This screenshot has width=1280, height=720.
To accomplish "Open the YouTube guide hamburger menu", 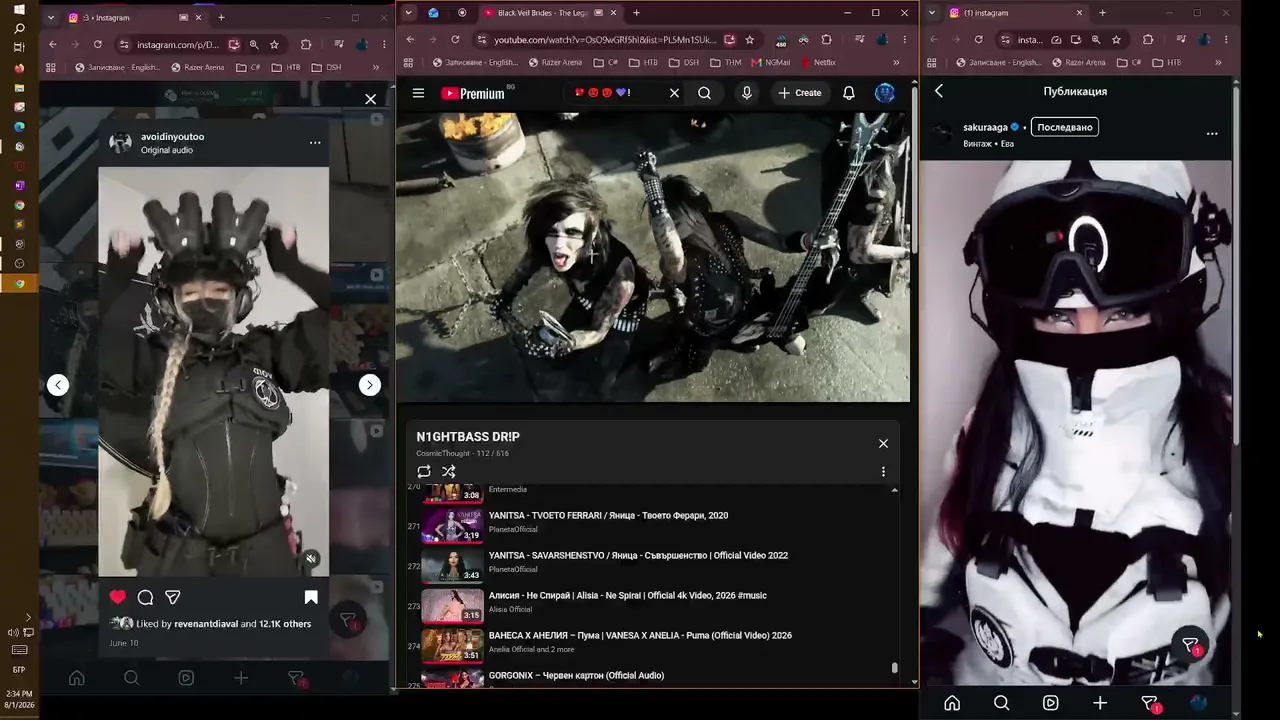I will point(418,93).
